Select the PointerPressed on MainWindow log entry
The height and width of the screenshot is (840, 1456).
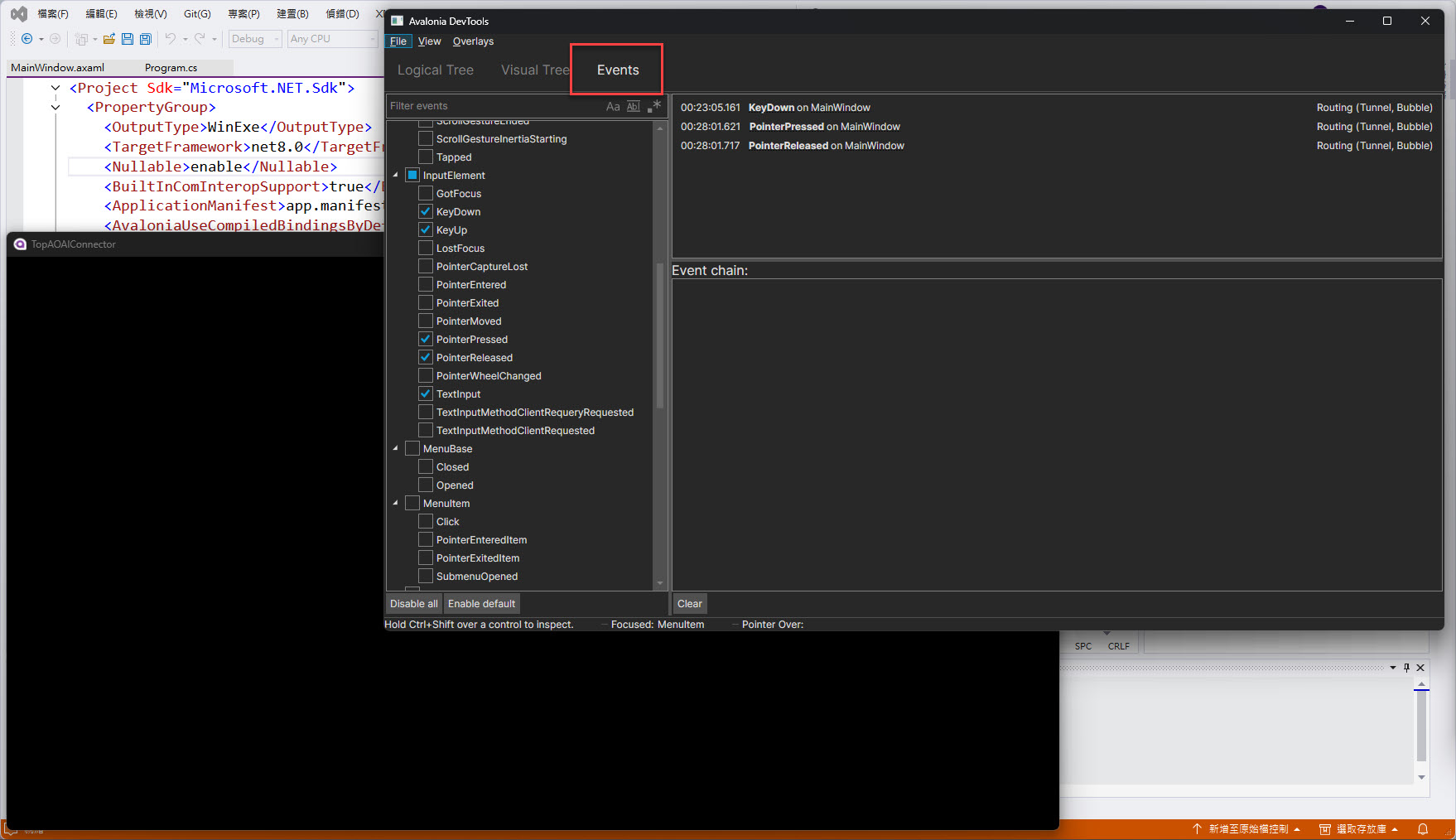[x=1056, y=127]
